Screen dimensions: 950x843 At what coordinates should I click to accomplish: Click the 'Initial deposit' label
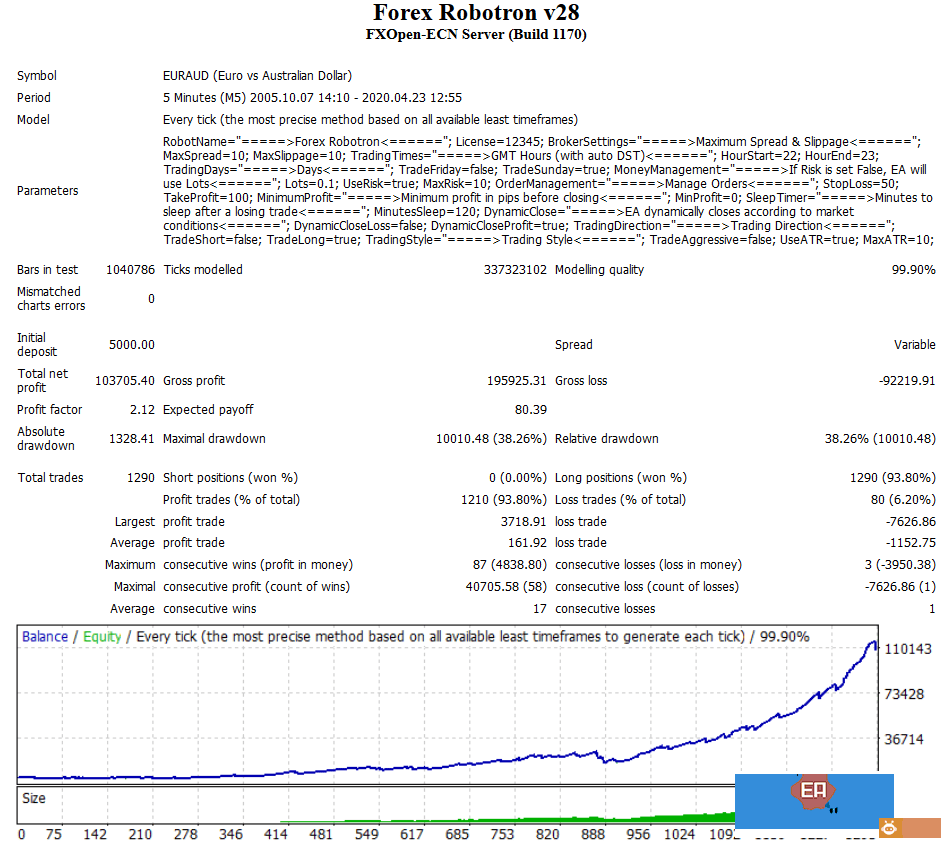(37, 345)
